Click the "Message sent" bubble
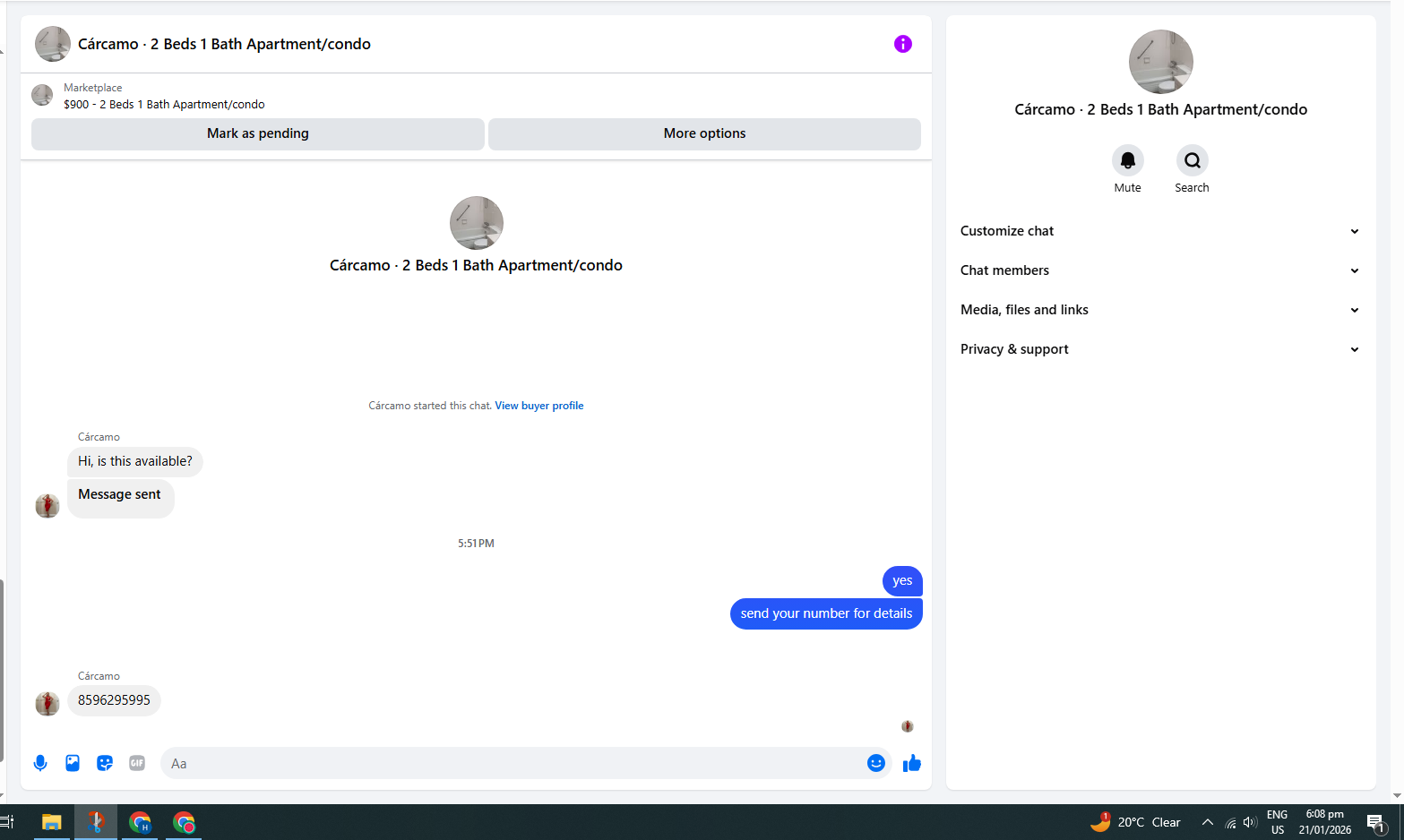 120,498
